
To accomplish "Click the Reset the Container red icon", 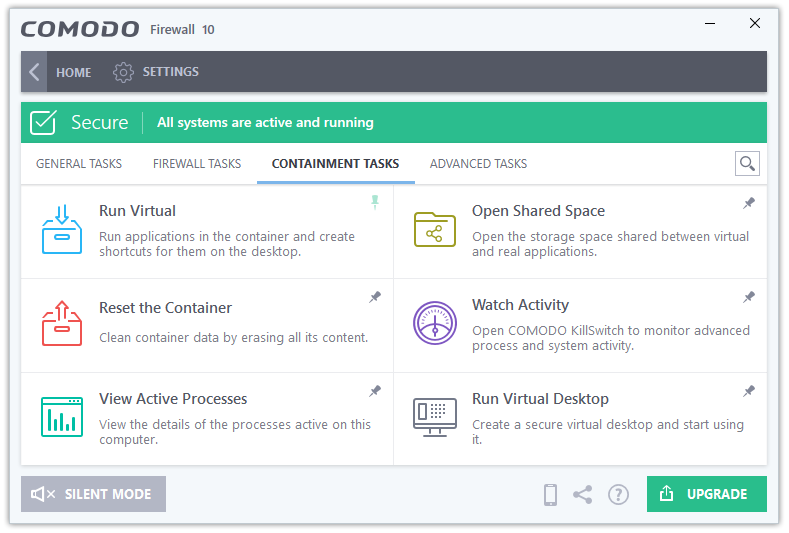I will [x=61, y=323].
